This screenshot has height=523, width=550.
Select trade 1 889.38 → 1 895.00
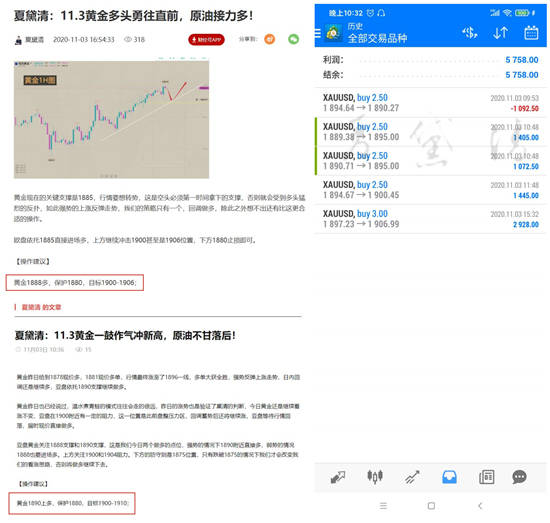pyautogui.click(x=430, y=132)
